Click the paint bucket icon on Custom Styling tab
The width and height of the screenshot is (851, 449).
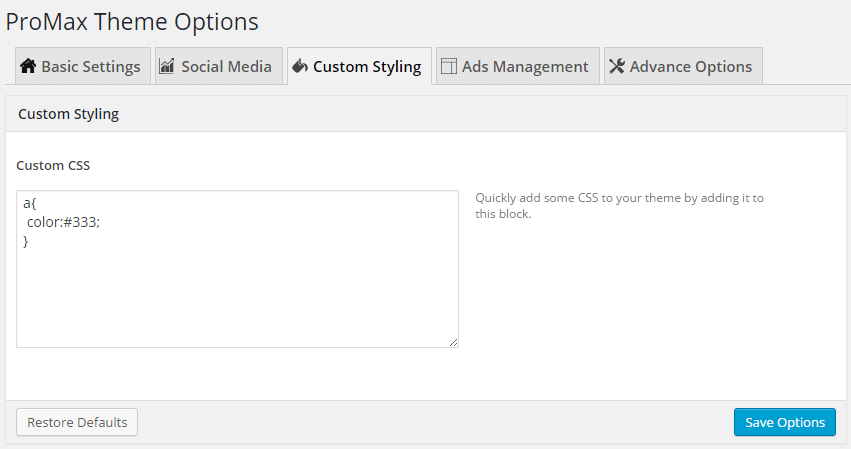[300, 66]
